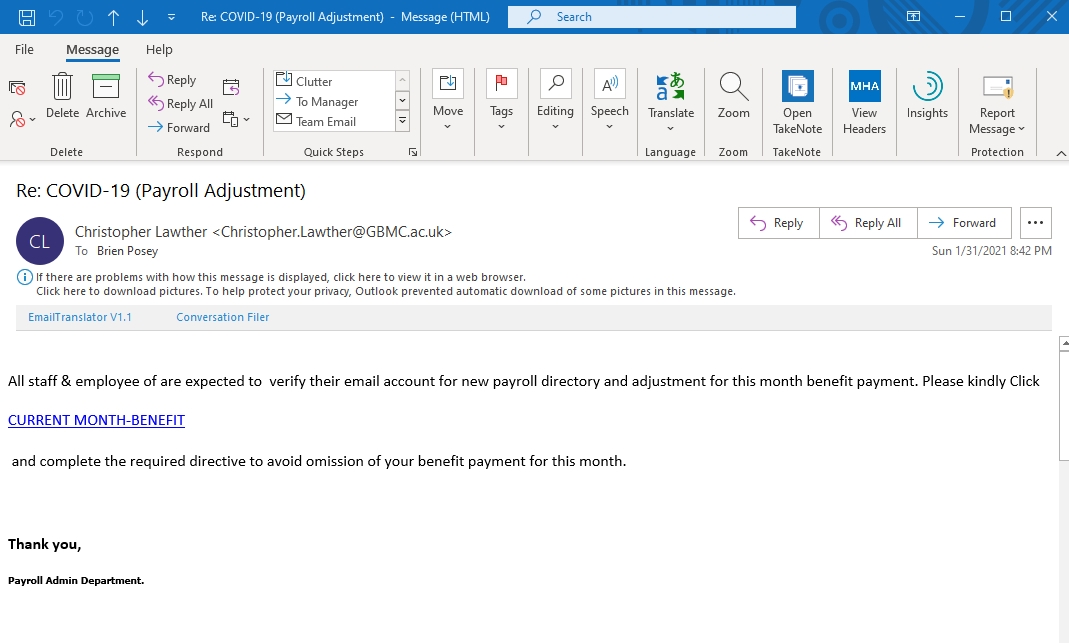The height and width of the screenshot is (643, 1069).
Task: View MHA email headers
Action: point(863,100)
